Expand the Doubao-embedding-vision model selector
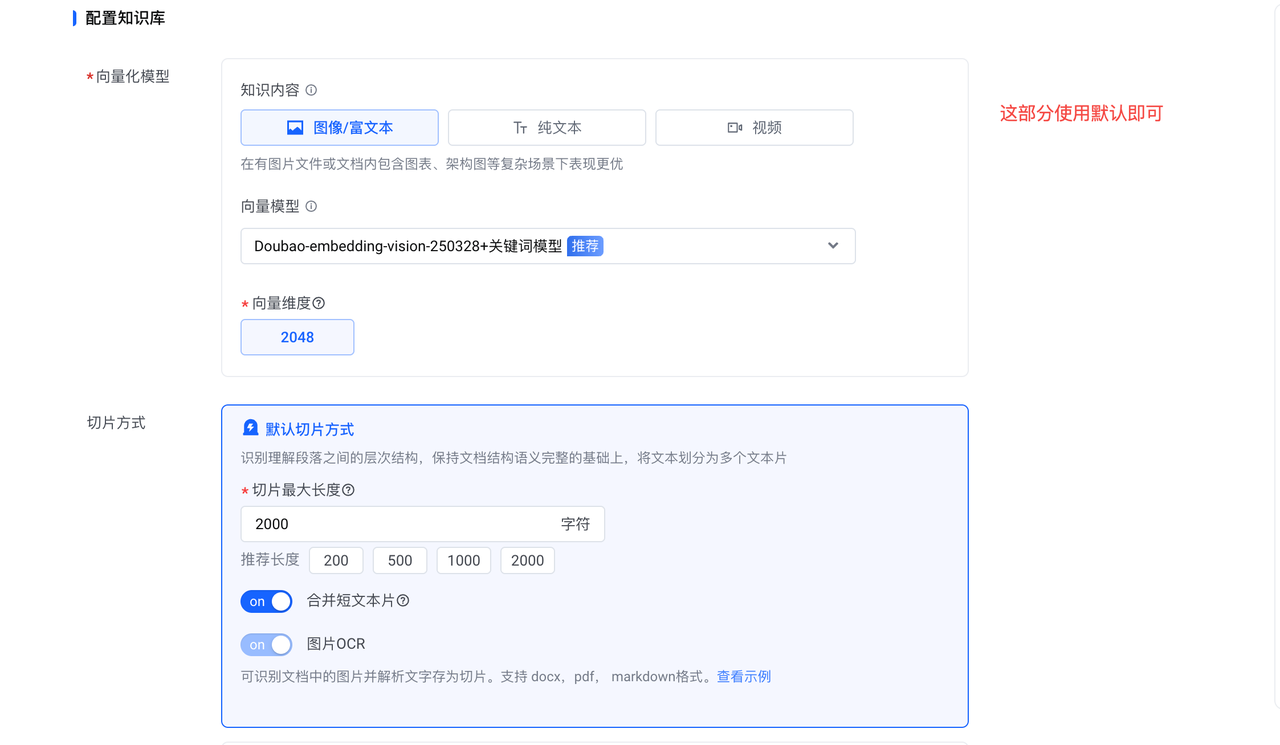1280x745 pixels. pyautogui.click(x=547, y=246)
